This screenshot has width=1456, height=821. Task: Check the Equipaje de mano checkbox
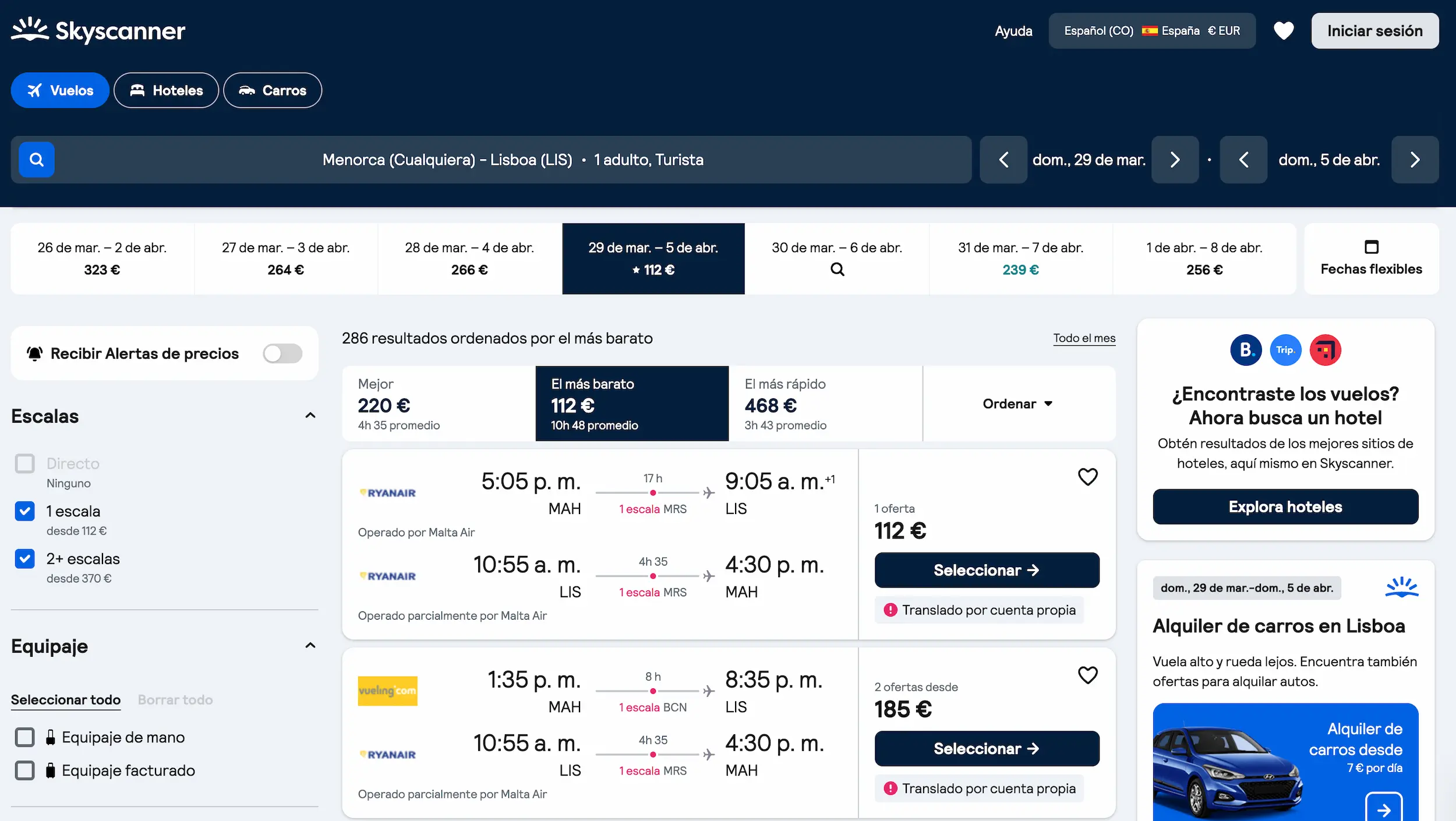pos(24,737)
